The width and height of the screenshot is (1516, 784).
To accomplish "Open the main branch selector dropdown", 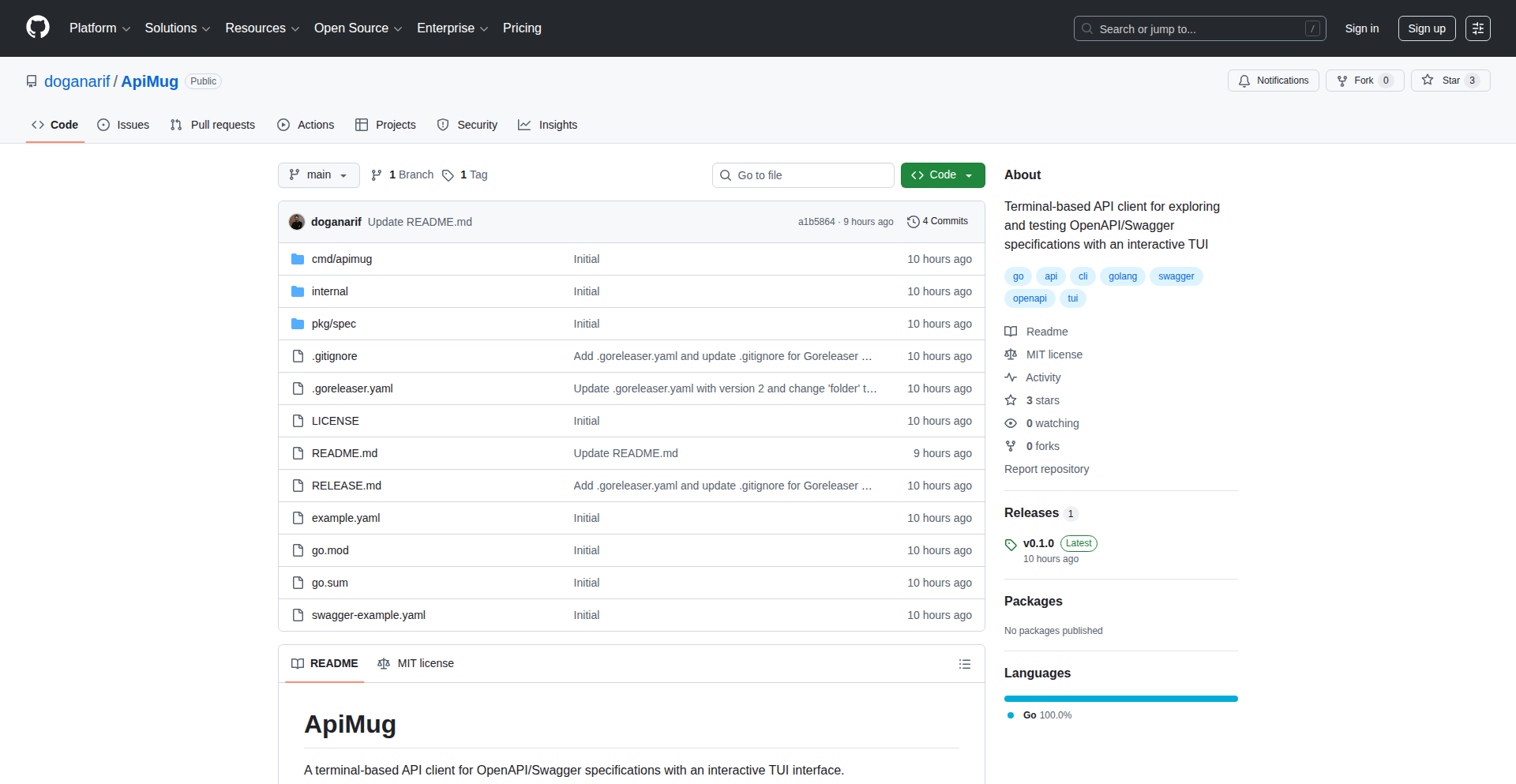I will pos(318,175).
